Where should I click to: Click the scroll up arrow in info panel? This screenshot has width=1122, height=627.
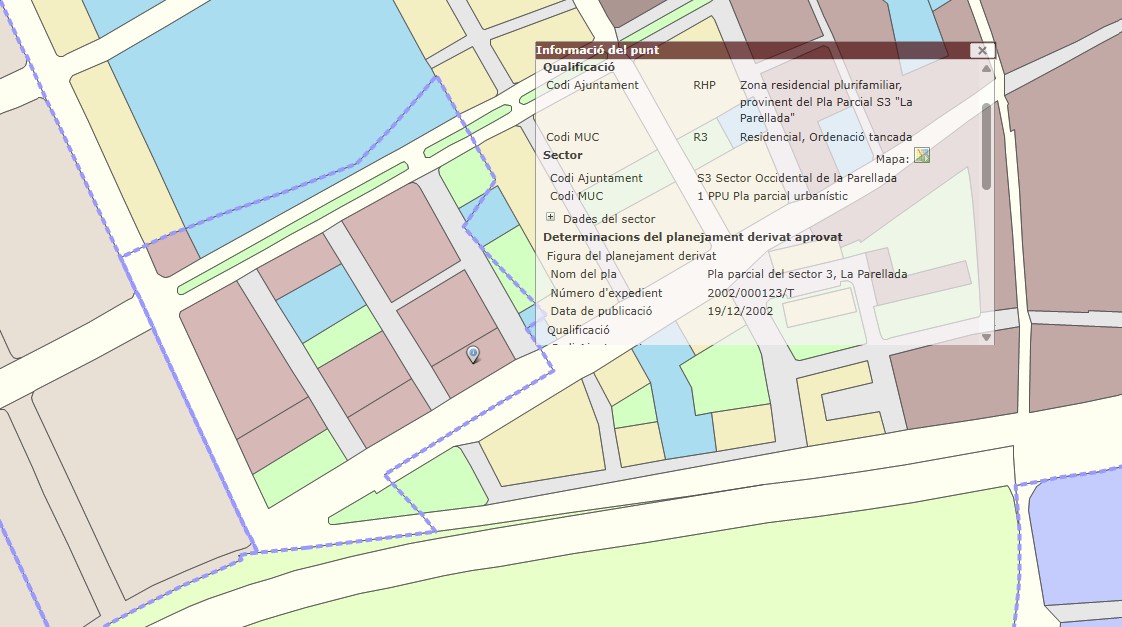[x=986, y=69]
